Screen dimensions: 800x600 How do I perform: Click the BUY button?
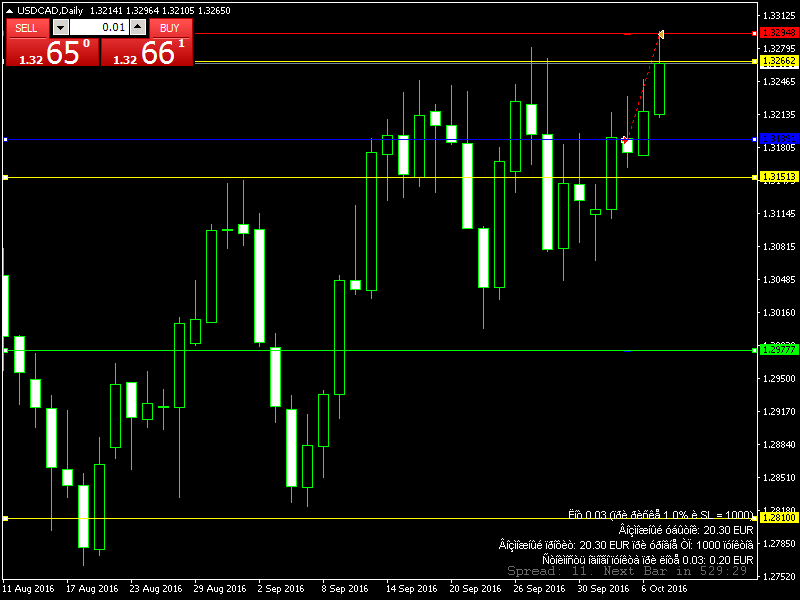pyautogui.click(x=170, y=28)
